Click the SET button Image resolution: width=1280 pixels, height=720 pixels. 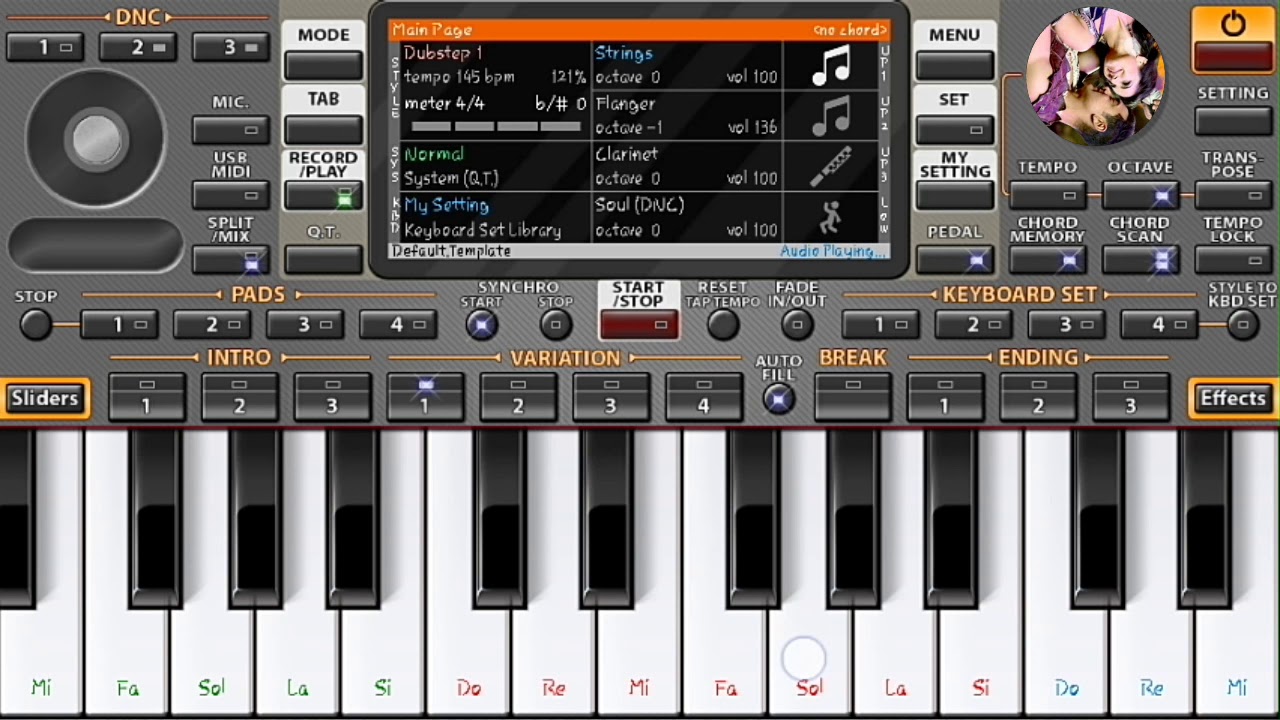(954, 130)
